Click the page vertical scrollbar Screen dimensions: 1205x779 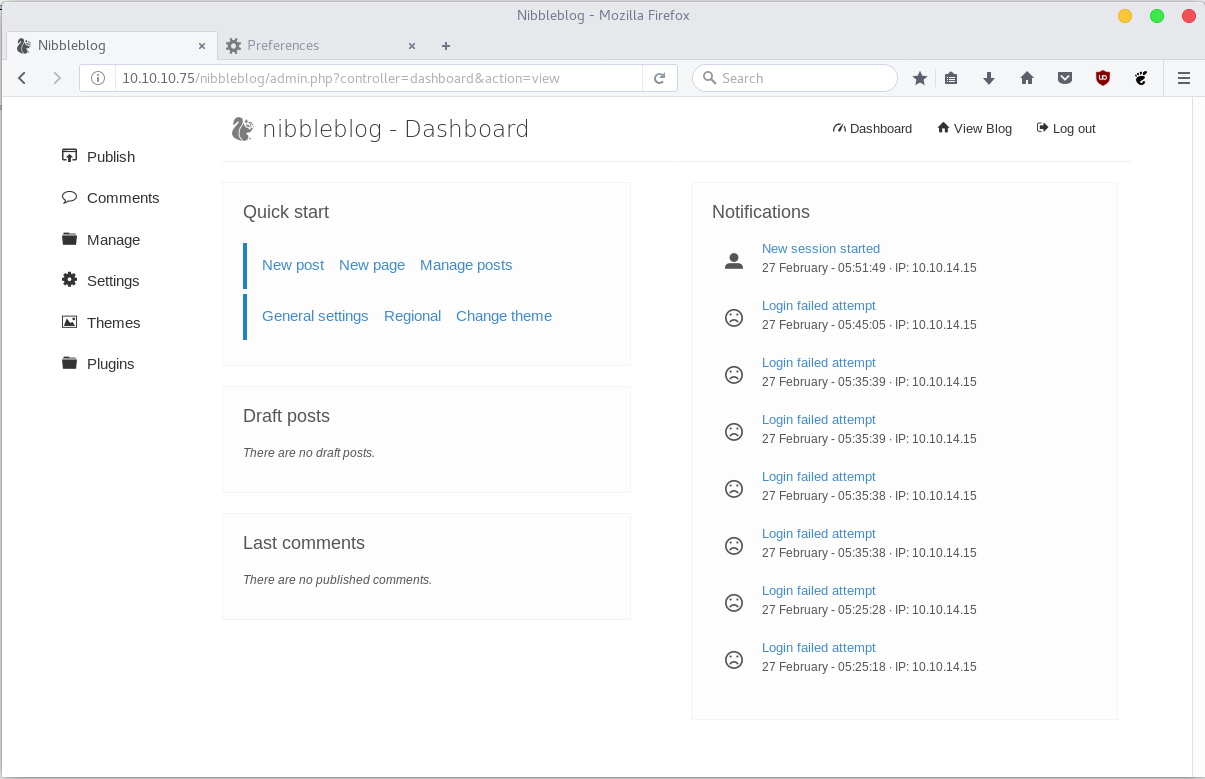1198,436
